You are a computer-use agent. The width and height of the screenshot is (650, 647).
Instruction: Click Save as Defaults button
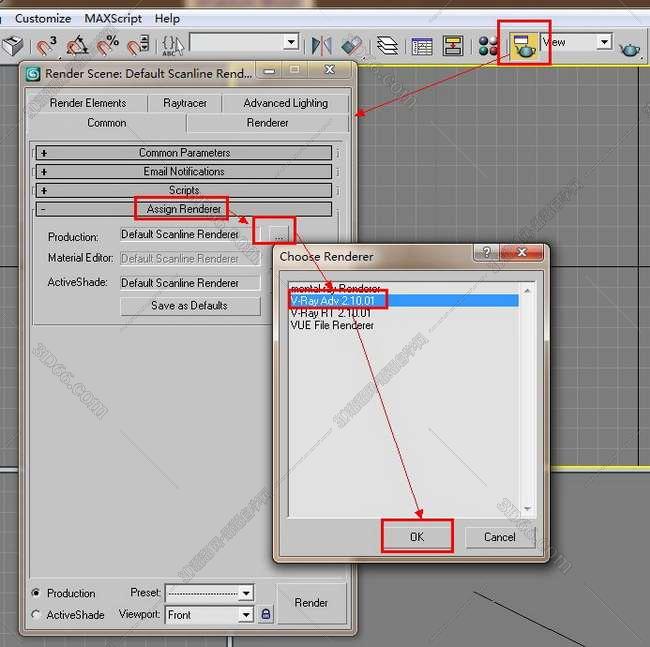point(190,306)
